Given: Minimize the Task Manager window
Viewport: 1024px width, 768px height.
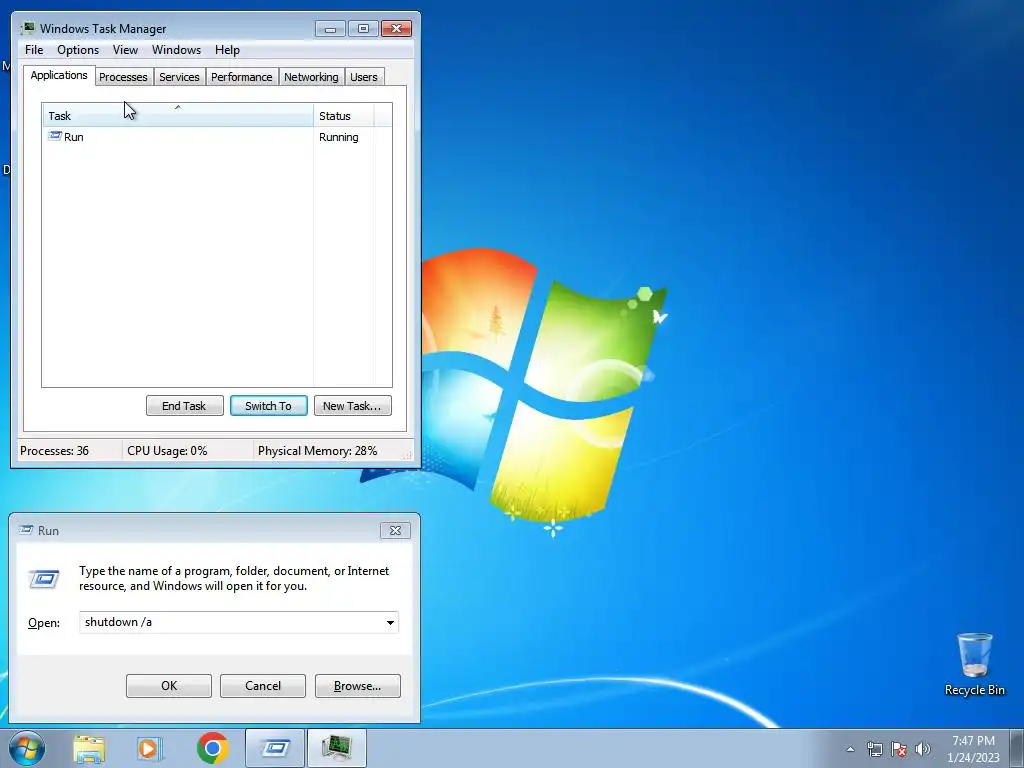Looking at the screenshot, I should (x=330, y=28).
